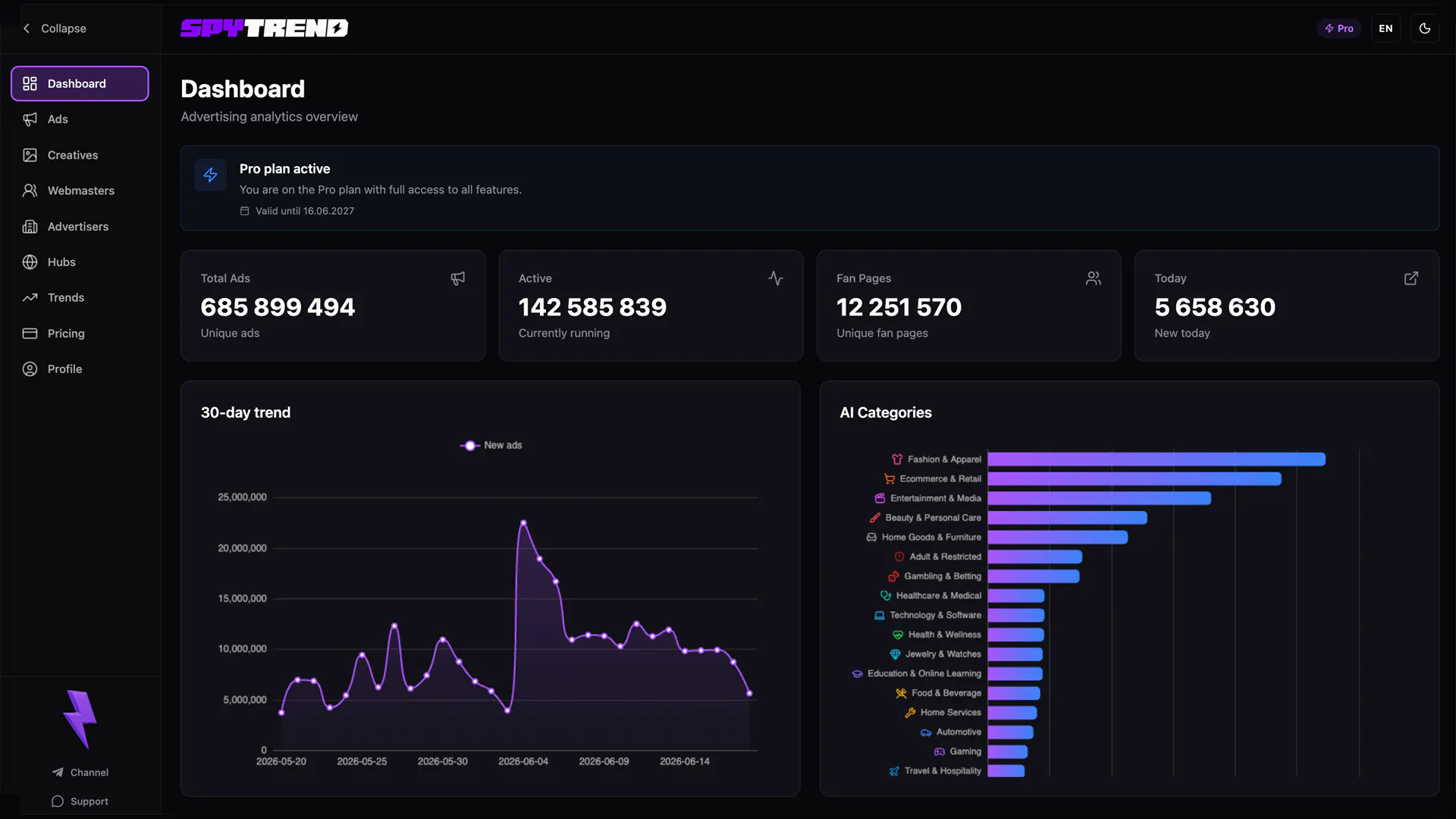
Task: Select Pricing in the sidebar
Action: click(x=80, y=333)
